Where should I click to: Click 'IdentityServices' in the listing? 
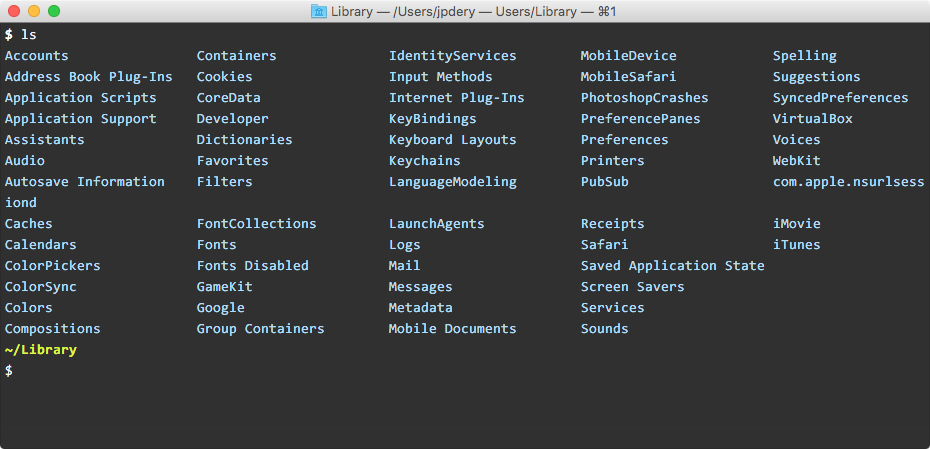click(452, 55)
